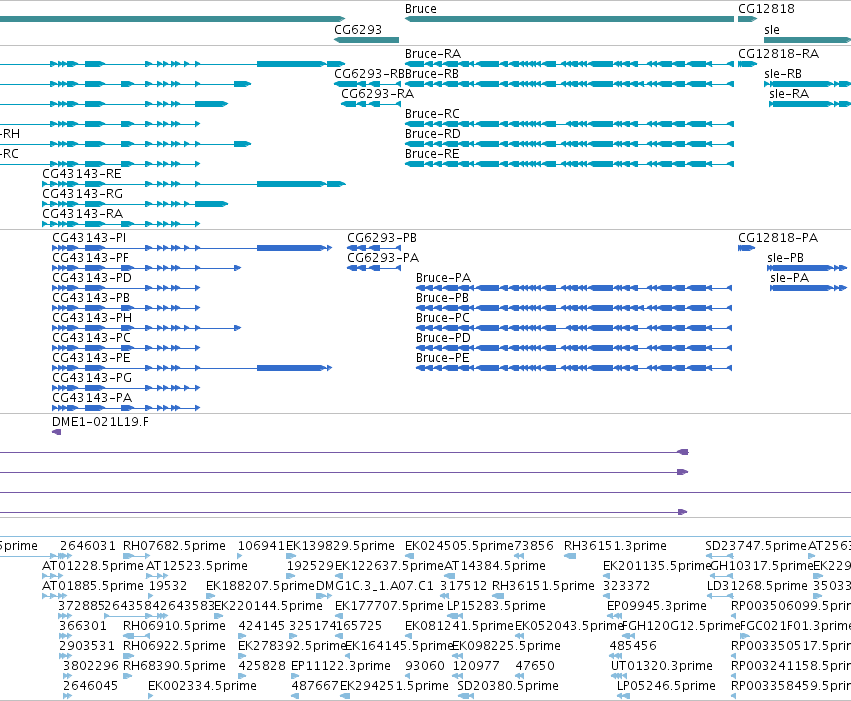Click the CG43143-PF protein label
Viewport: 851px width, 701px height.
tap(90, 258)
